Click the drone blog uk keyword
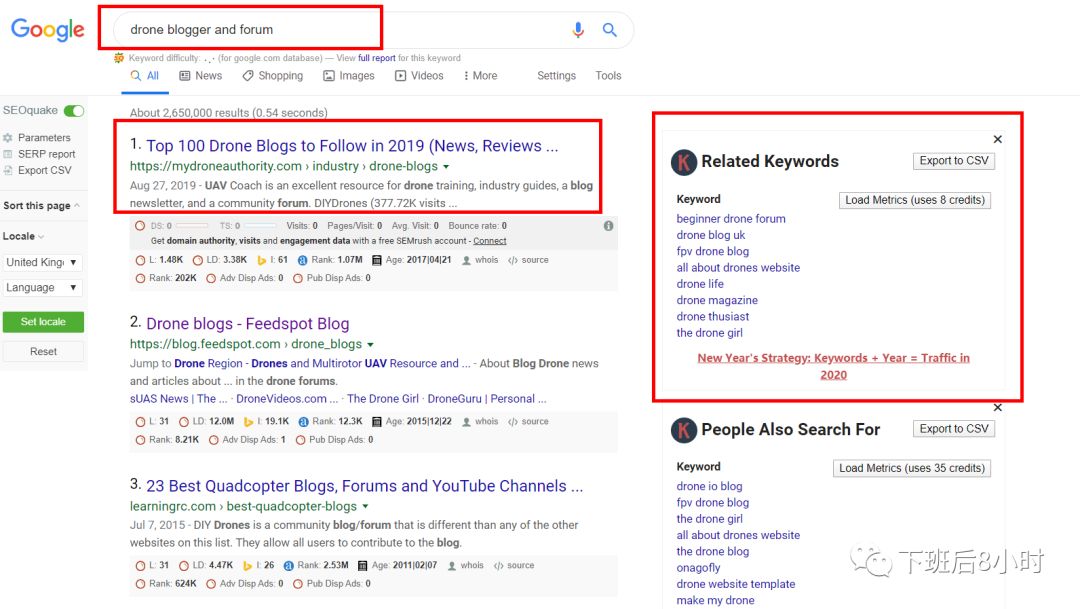Screen dimensions: 1080x609 coord(711,235)
